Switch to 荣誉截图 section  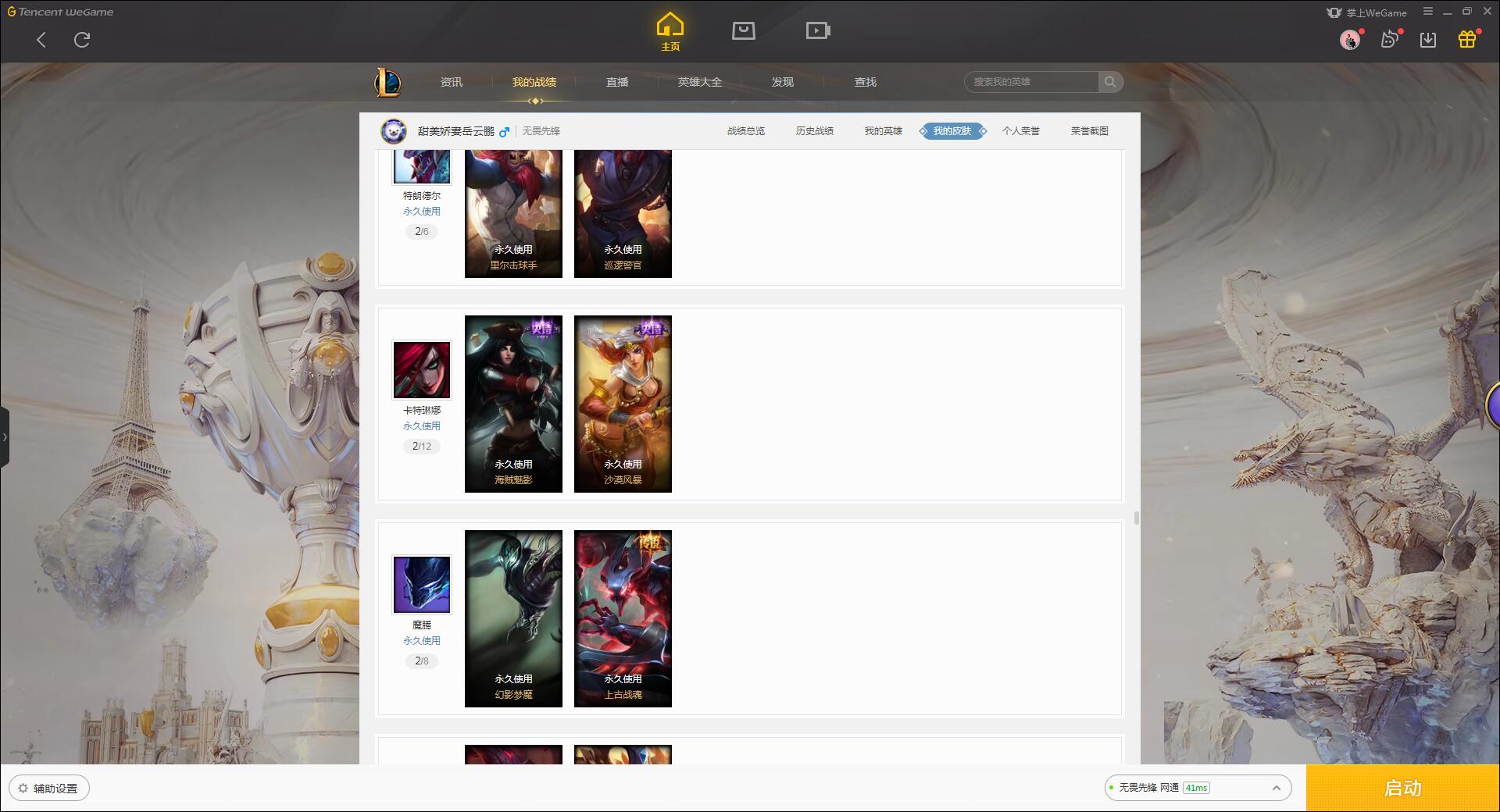1090,131
